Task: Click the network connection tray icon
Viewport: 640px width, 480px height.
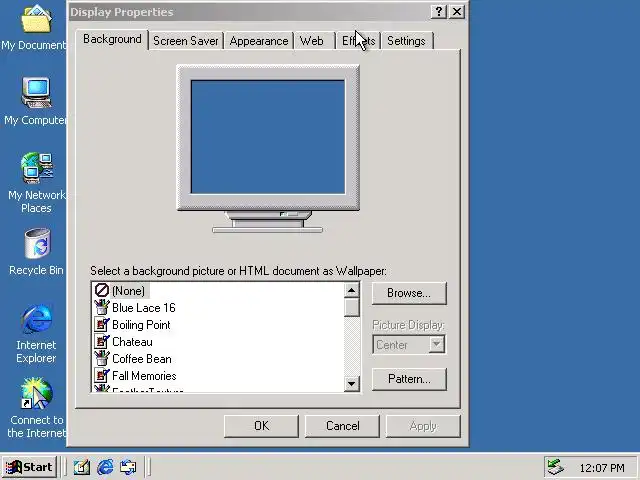Action: (555, 467)
